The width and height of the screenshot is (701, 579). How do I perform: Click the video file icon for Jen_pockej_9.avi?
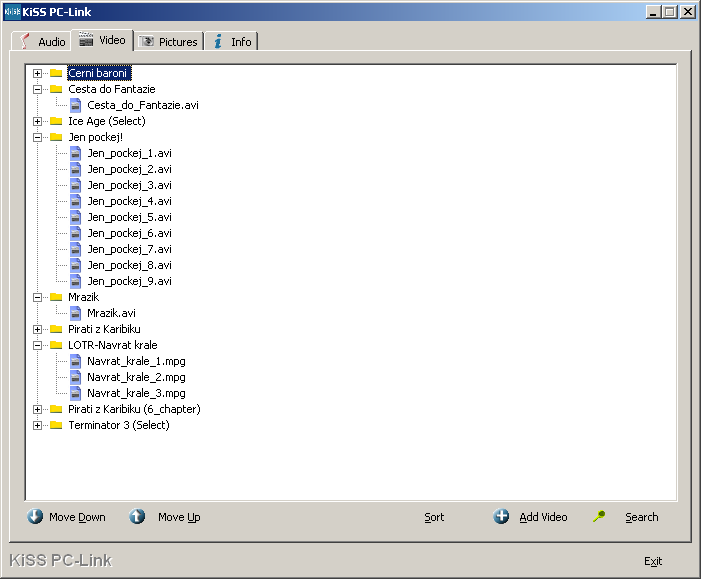pos(76,281)
